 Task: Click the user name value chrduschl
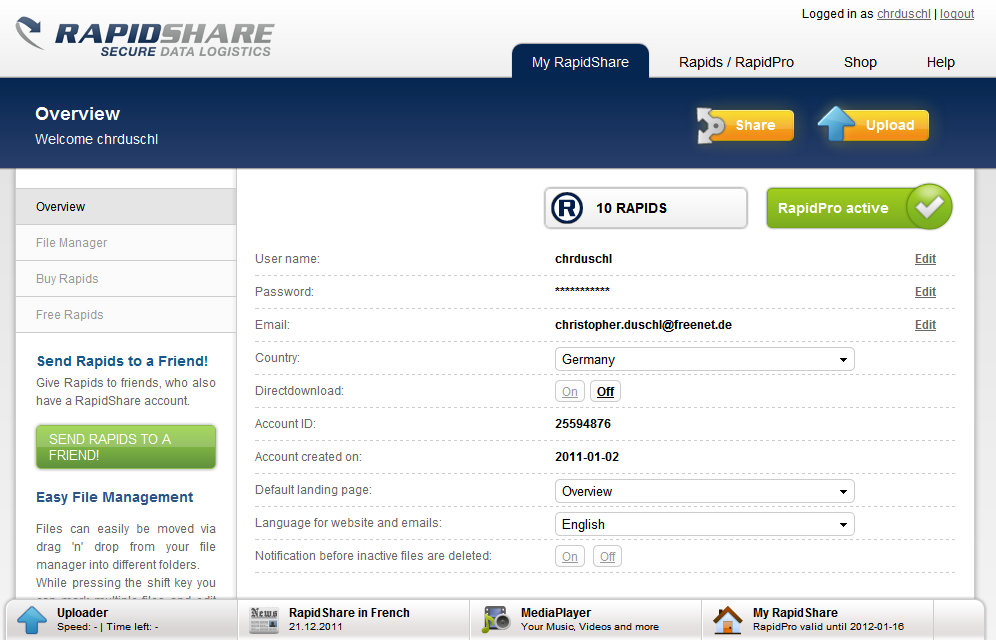click(x=583, y=258)
